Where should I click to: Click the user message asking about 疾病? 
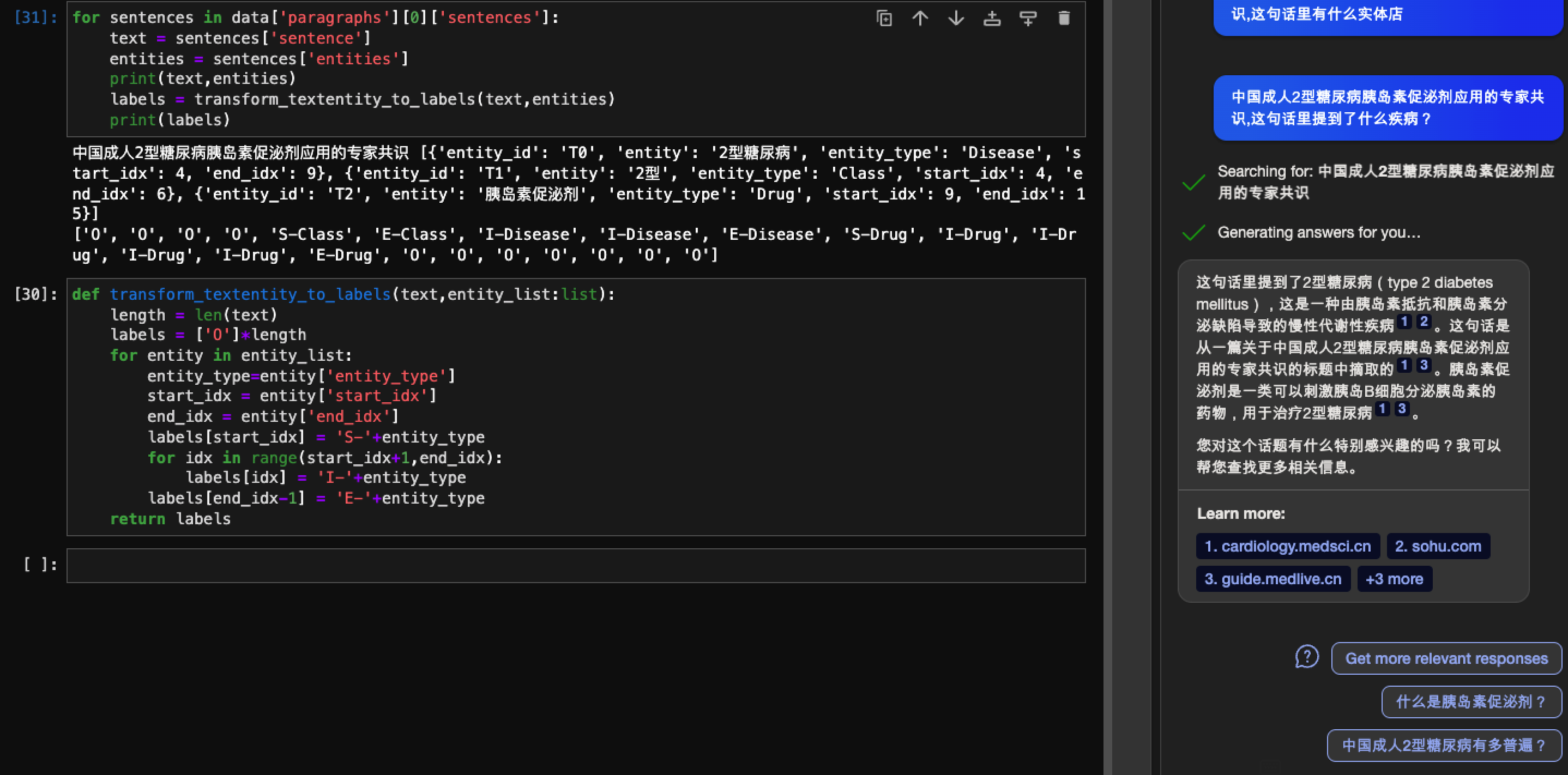tap(1388, 108)
